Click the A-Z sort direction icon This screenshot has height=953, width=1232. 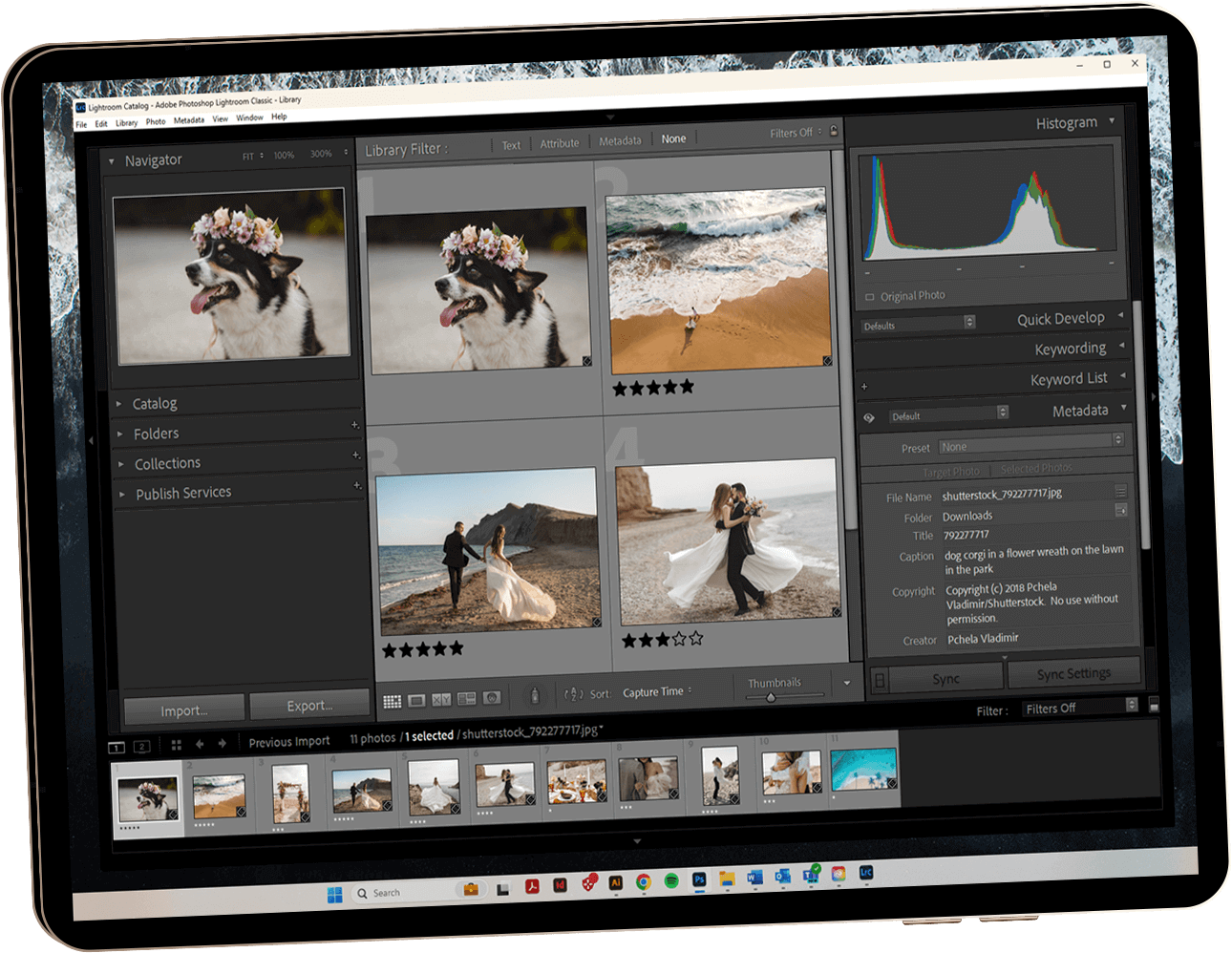[573, 694]
